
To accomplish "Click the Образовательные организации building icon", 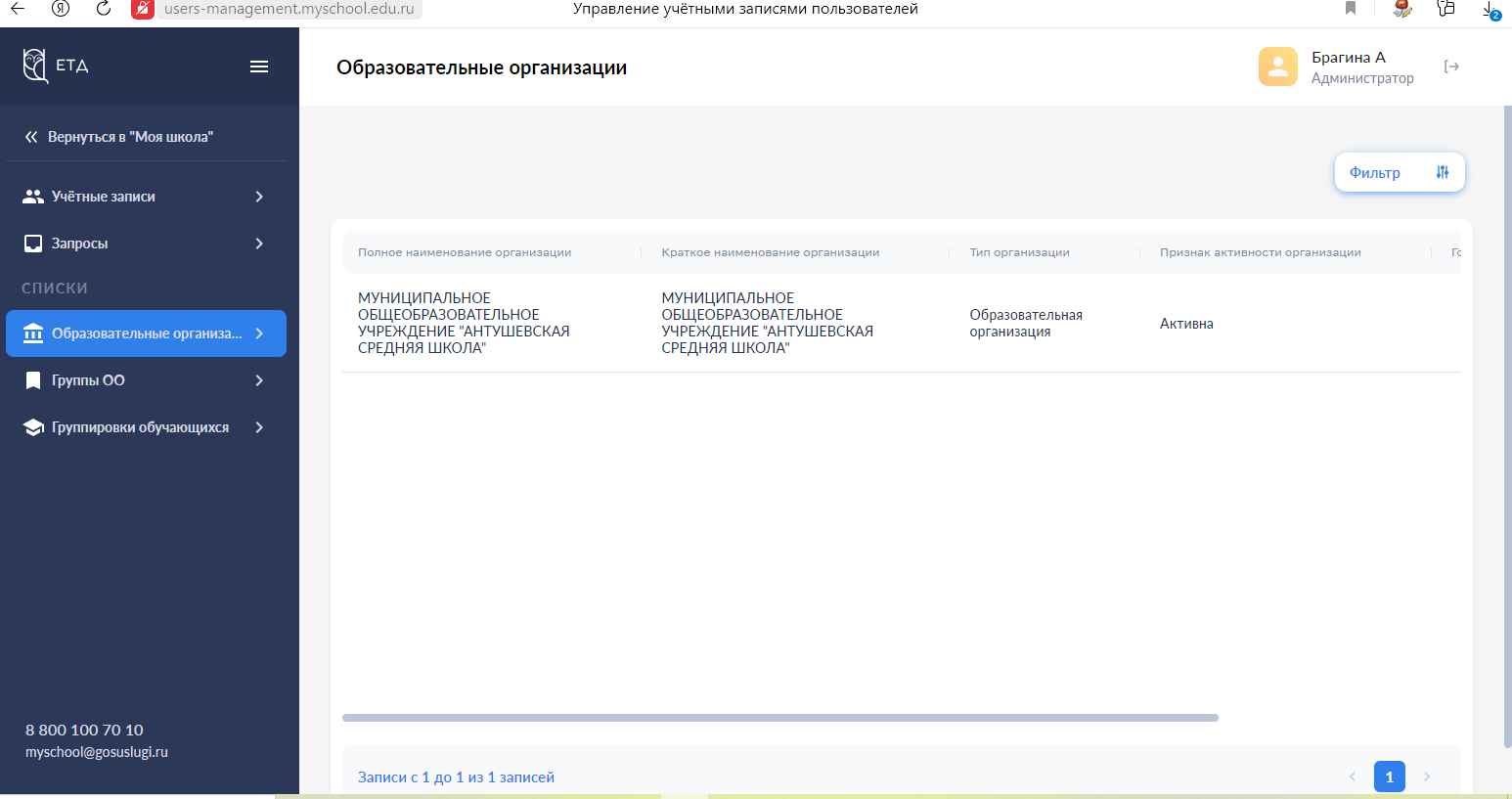I will click(33, 333).
